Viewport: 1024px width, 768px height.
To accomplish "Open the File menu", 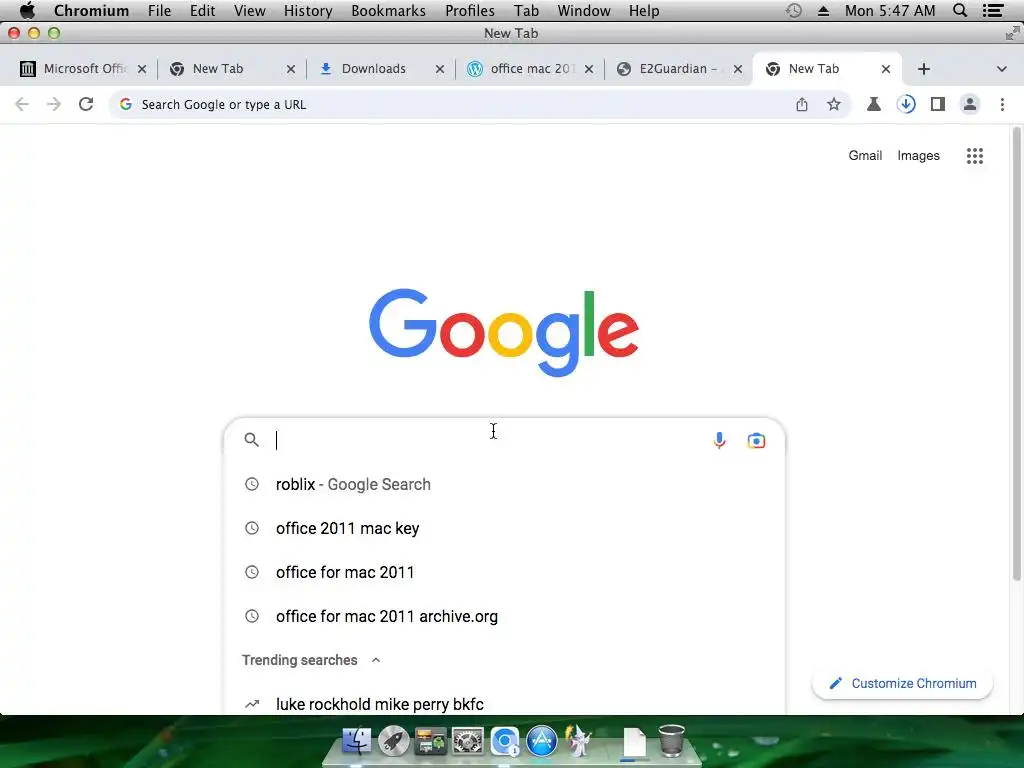I will pos(159,10).
